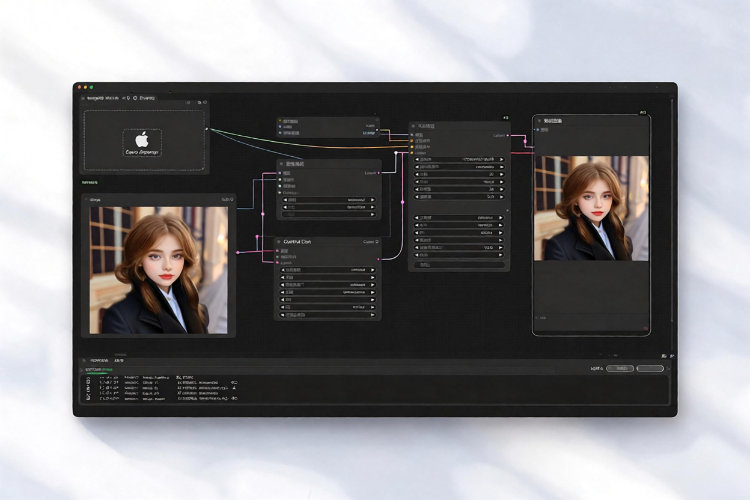Collapse the left source image node via its title dot

point(87,199)
